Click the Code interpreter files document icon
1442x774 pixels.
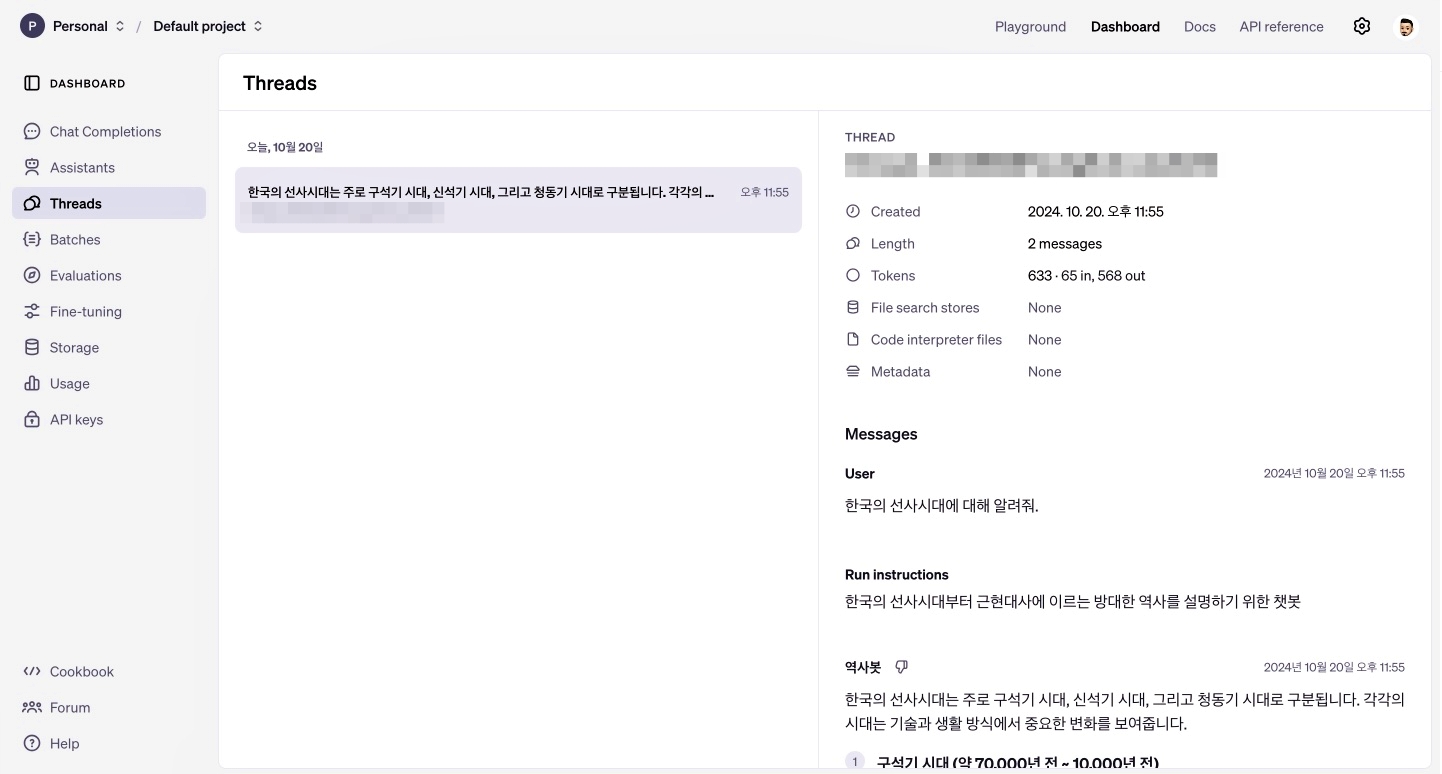click(853, 339)
